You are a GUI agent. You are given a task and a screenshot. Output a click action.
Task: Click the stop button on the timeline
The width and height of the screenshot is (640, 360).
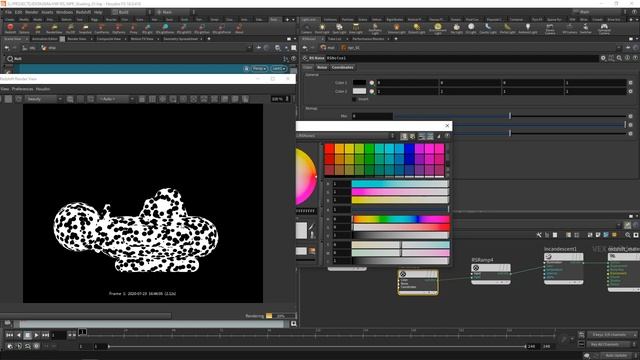(27, 335)
